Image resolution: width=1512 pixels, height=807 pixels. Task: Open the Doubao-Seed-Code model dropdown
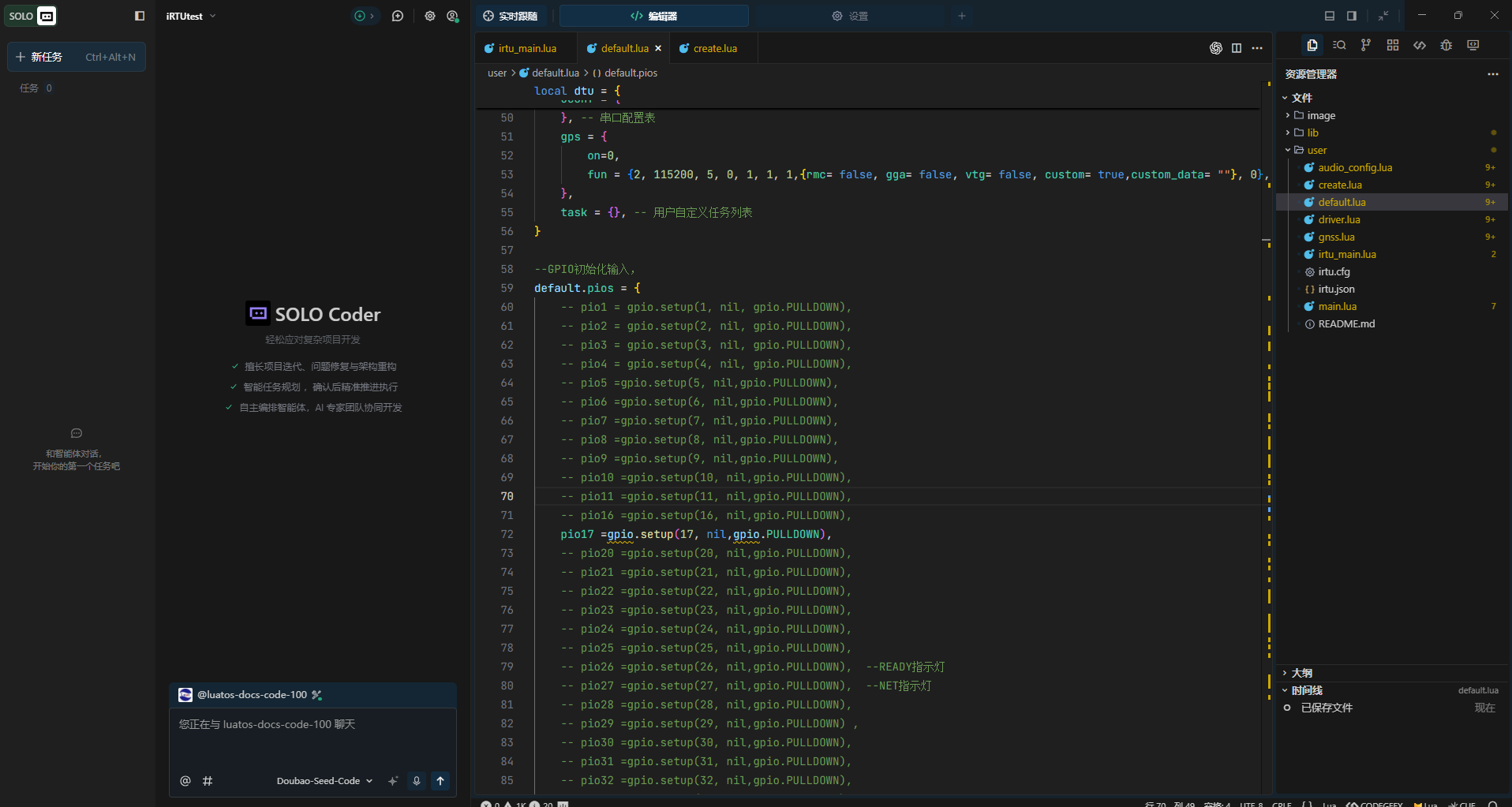[324, 781]
